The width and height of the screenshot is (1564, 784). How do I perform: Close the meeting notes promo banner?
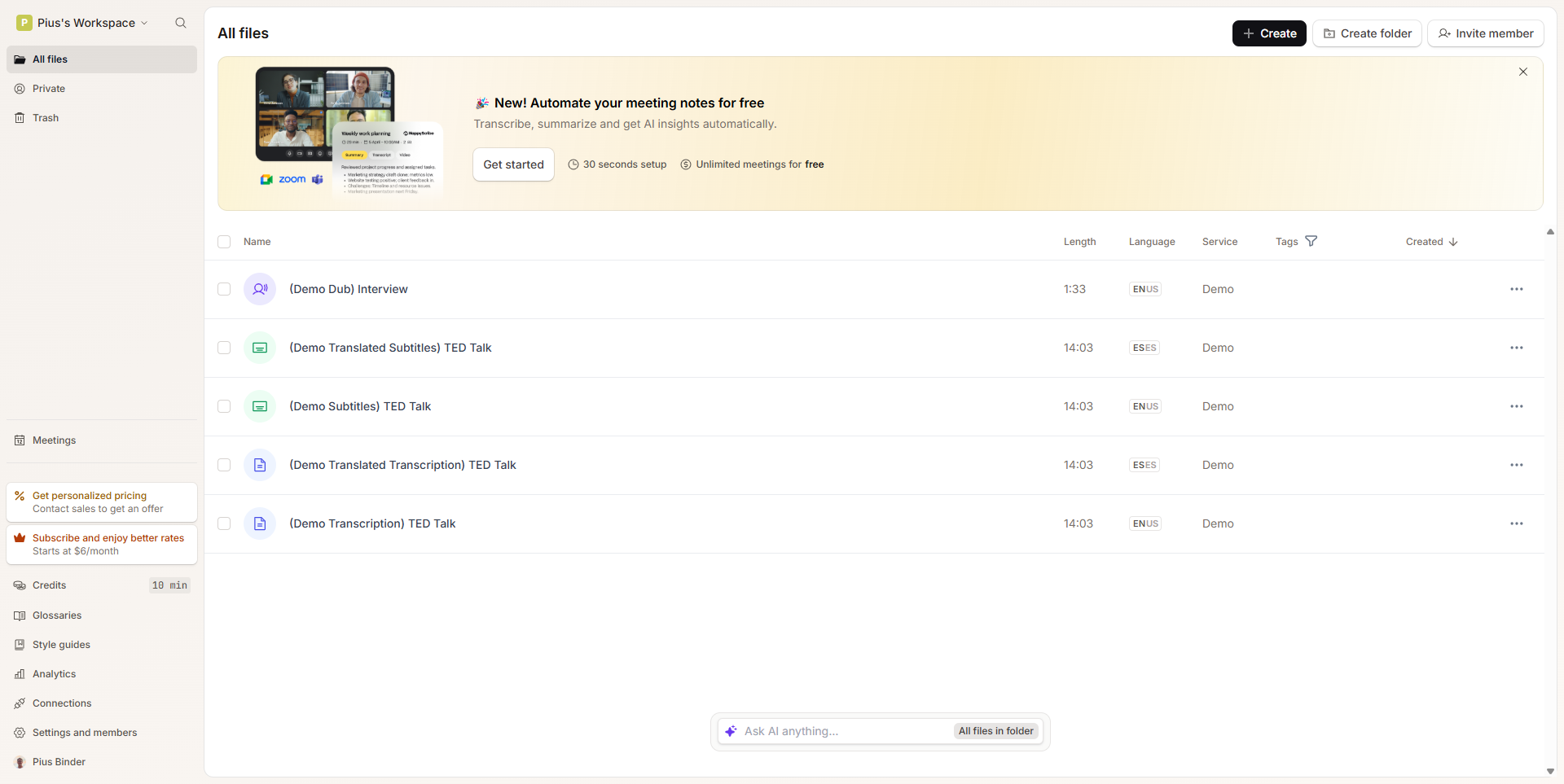pyautogui.click(x=1522, y=72)
